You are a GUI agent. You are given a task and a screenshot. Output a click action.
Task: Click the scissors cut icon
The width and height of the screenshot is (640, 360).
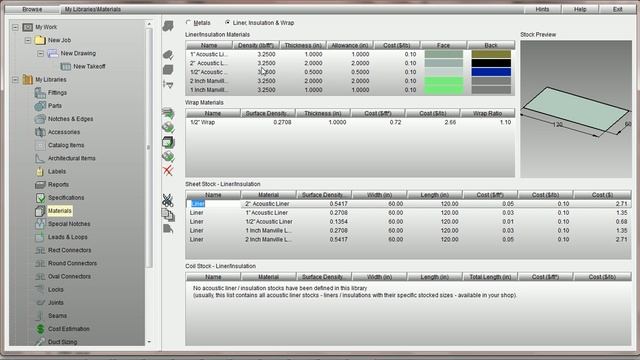[x=168, y=200]
